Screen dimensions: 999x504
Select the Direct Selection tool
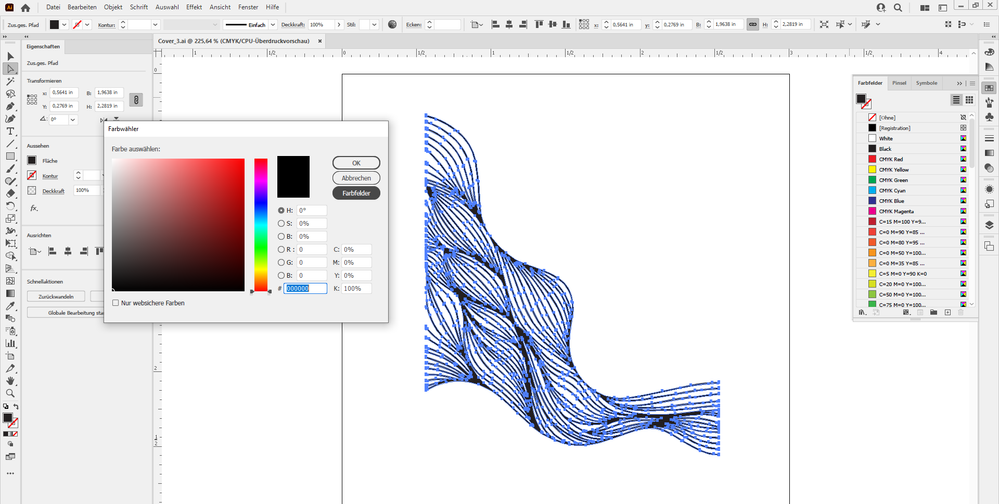10,69
